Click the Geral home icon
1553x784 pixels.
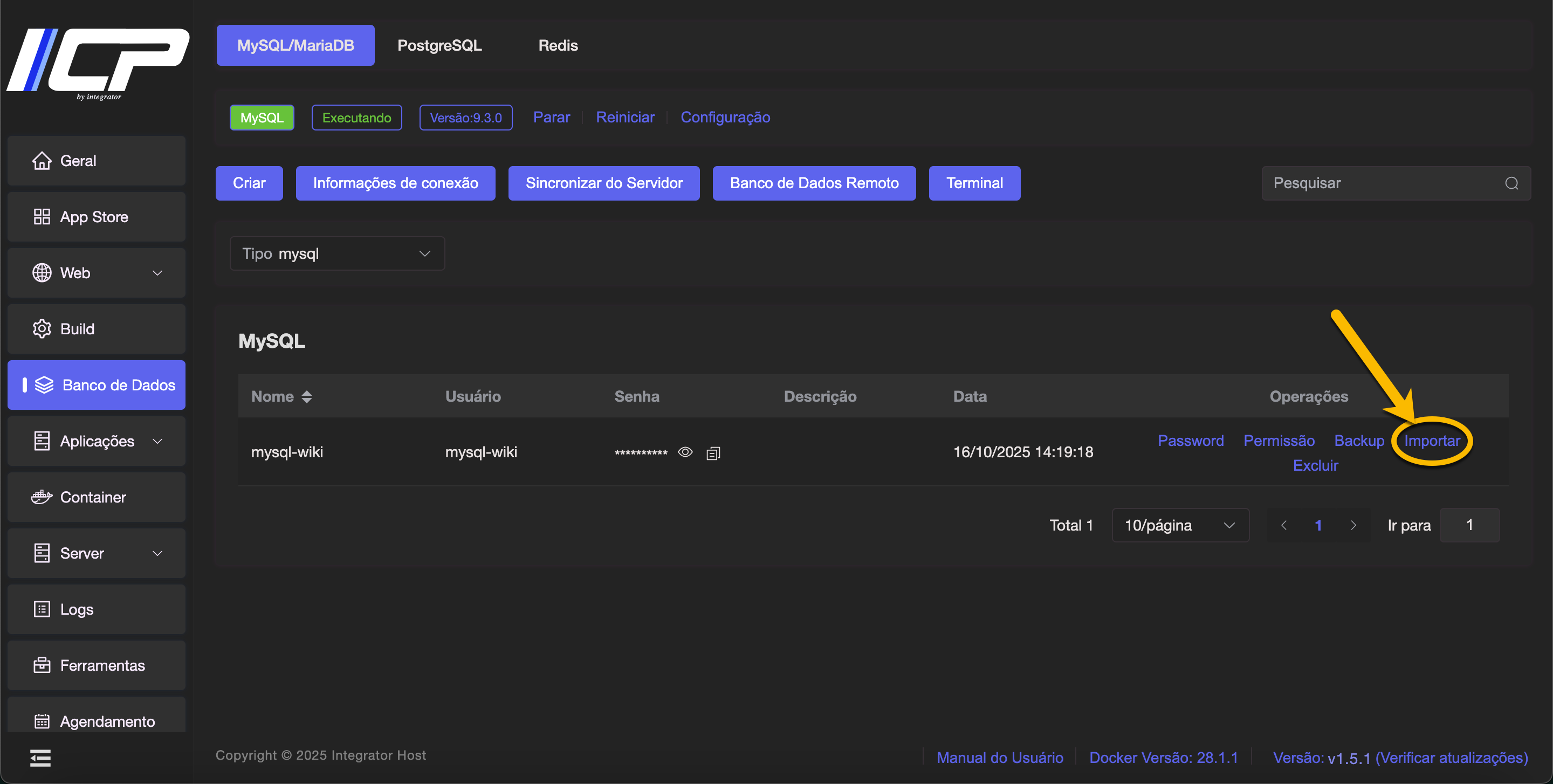pyautogui.click(x=42, y=161)
